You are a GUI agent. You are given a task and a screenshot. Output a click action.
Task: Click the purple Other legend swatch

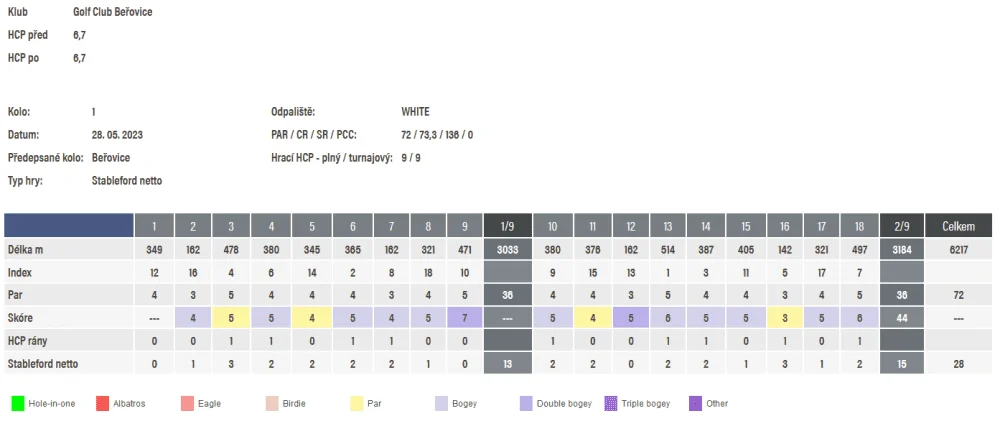696,404
